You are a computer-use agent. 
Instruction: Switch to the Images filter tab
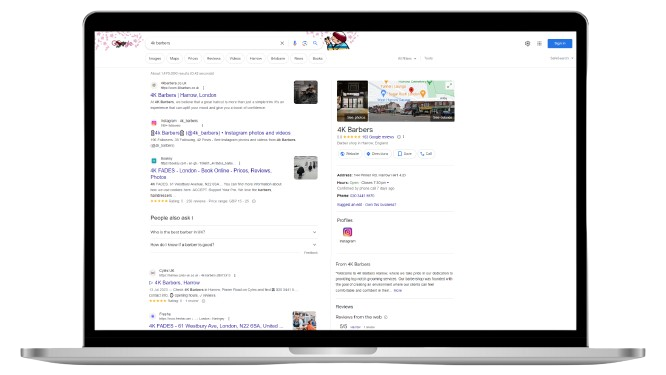[155, 59]
